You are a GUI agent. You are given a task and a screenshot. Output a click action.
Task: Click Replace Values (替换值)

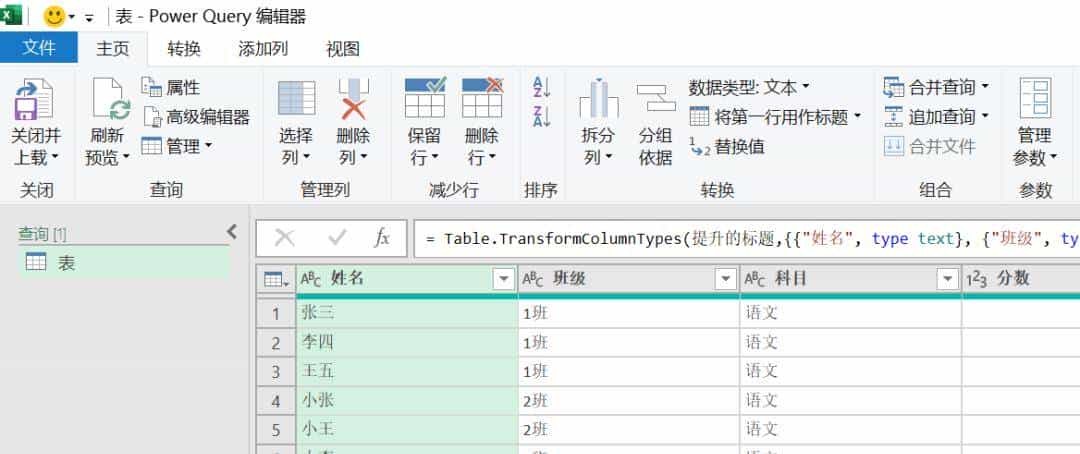click(x=727, y=146)
